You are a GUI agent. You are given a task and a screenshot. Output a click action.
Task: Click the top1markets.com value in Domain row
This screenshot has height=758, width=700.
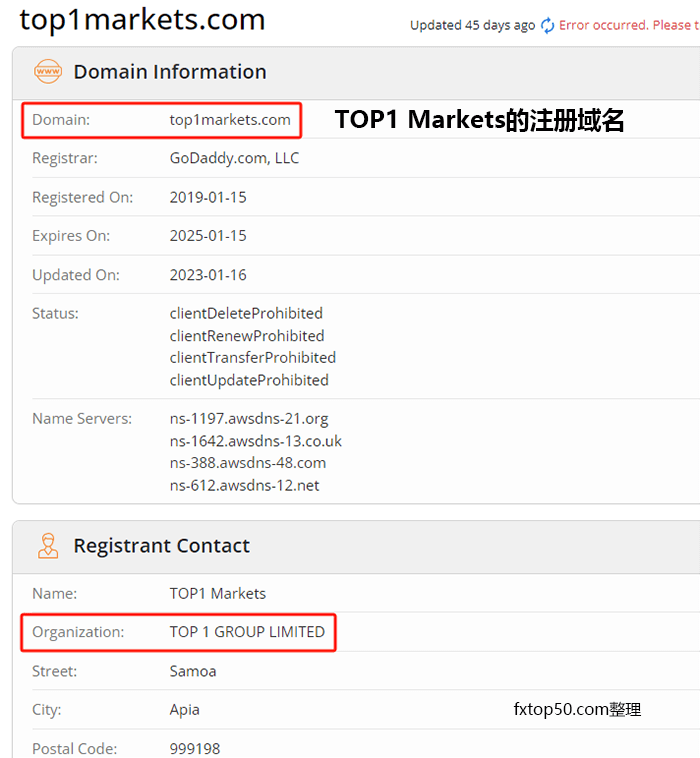pyautogui.click(x=230, y=120)
